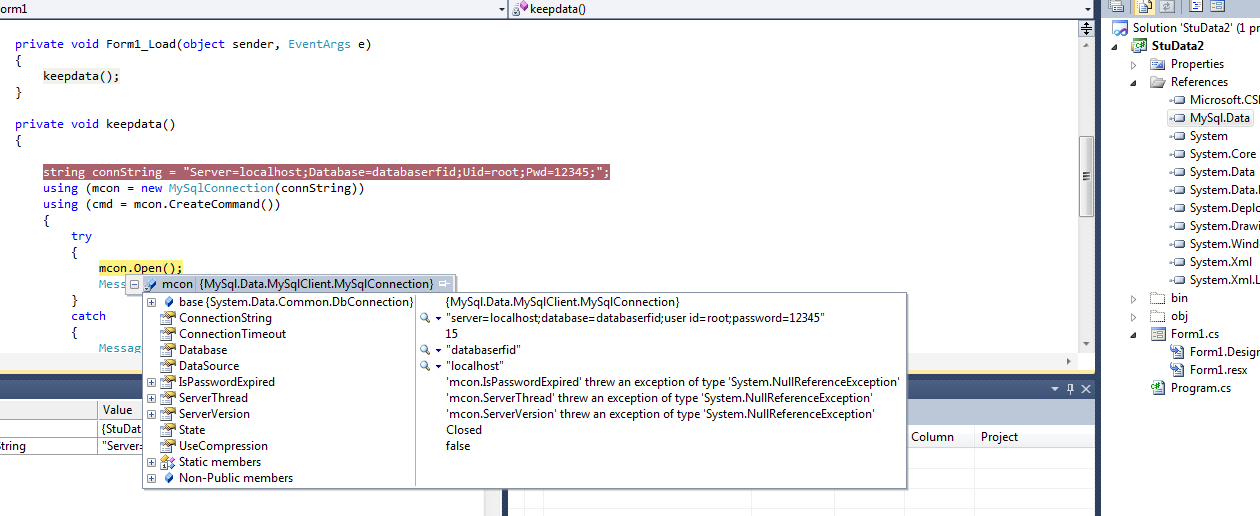Viewport: 1260px width, 516px height.
Task: Expand the Non-Public members node
Action: [x=151, y=478]
